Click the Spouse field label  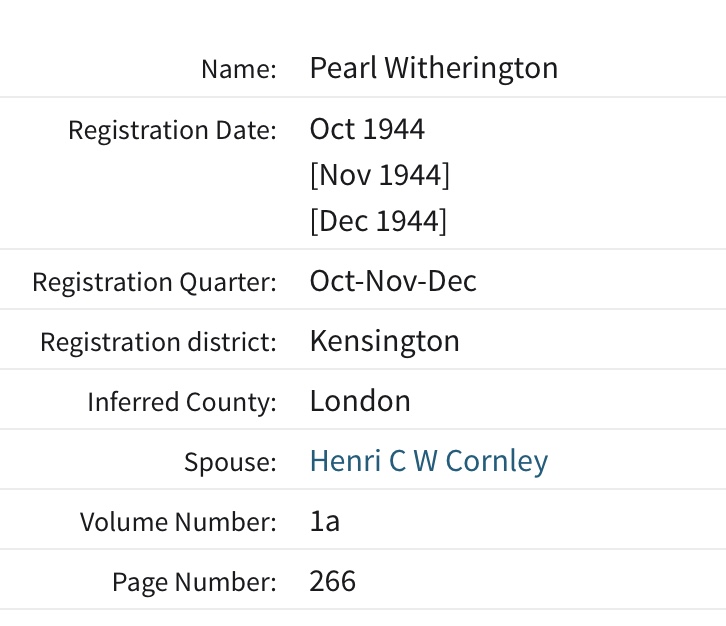230,462
